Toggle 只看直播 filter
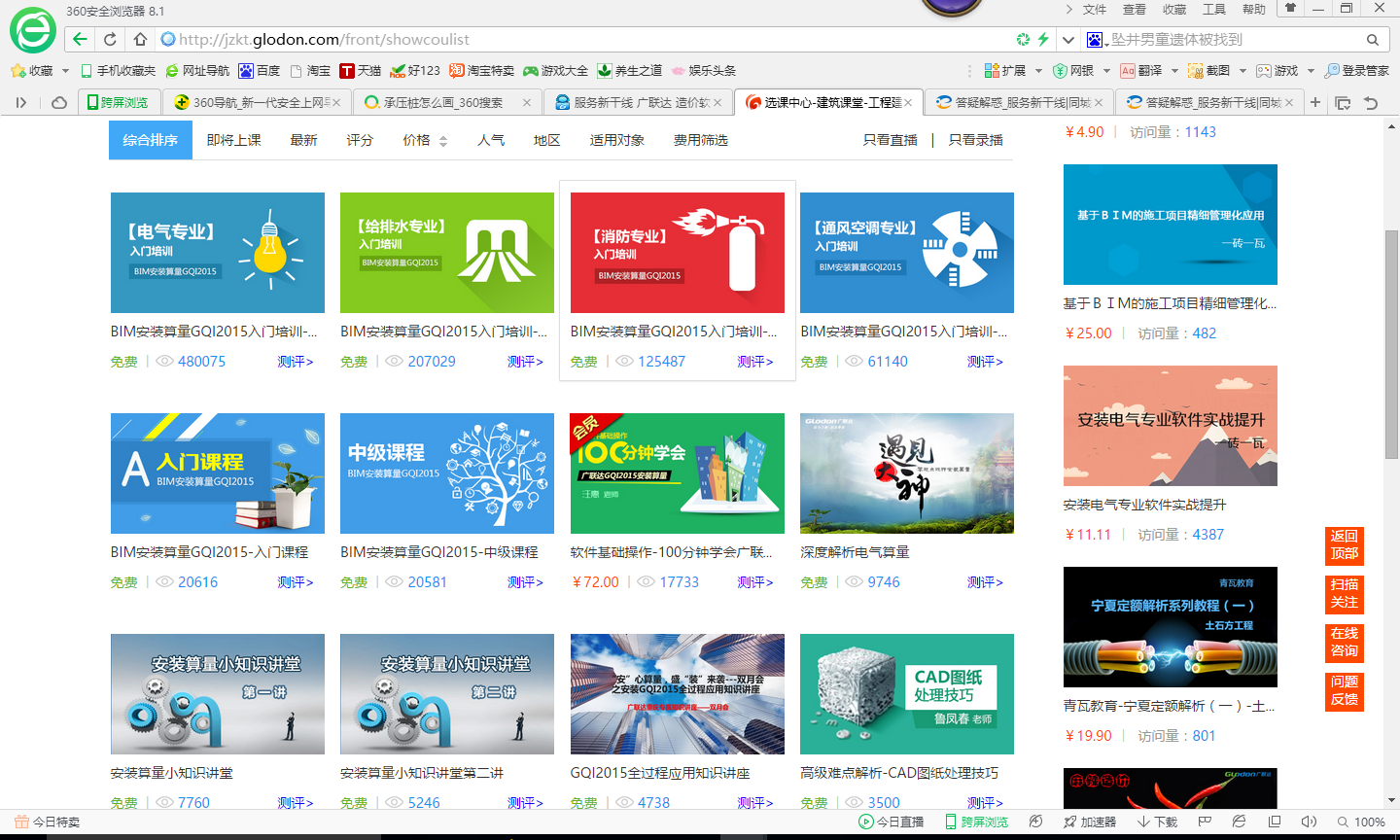The image size is (1400, 840). pos(891,140)
